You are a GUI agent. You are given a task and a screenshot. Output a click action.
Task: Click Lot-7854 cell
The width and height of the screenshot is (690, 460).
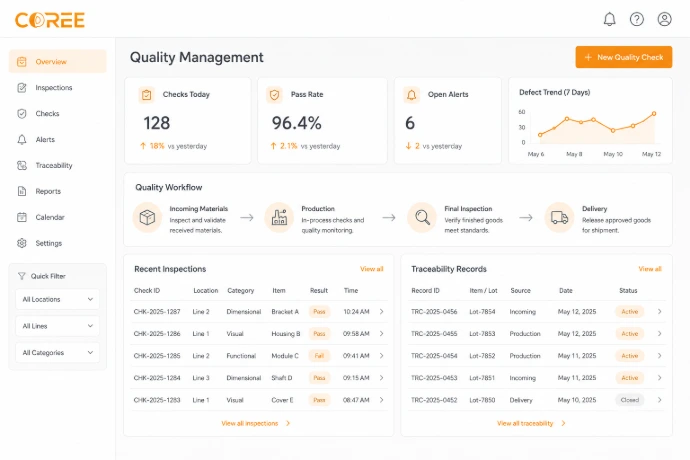point(482,312)
